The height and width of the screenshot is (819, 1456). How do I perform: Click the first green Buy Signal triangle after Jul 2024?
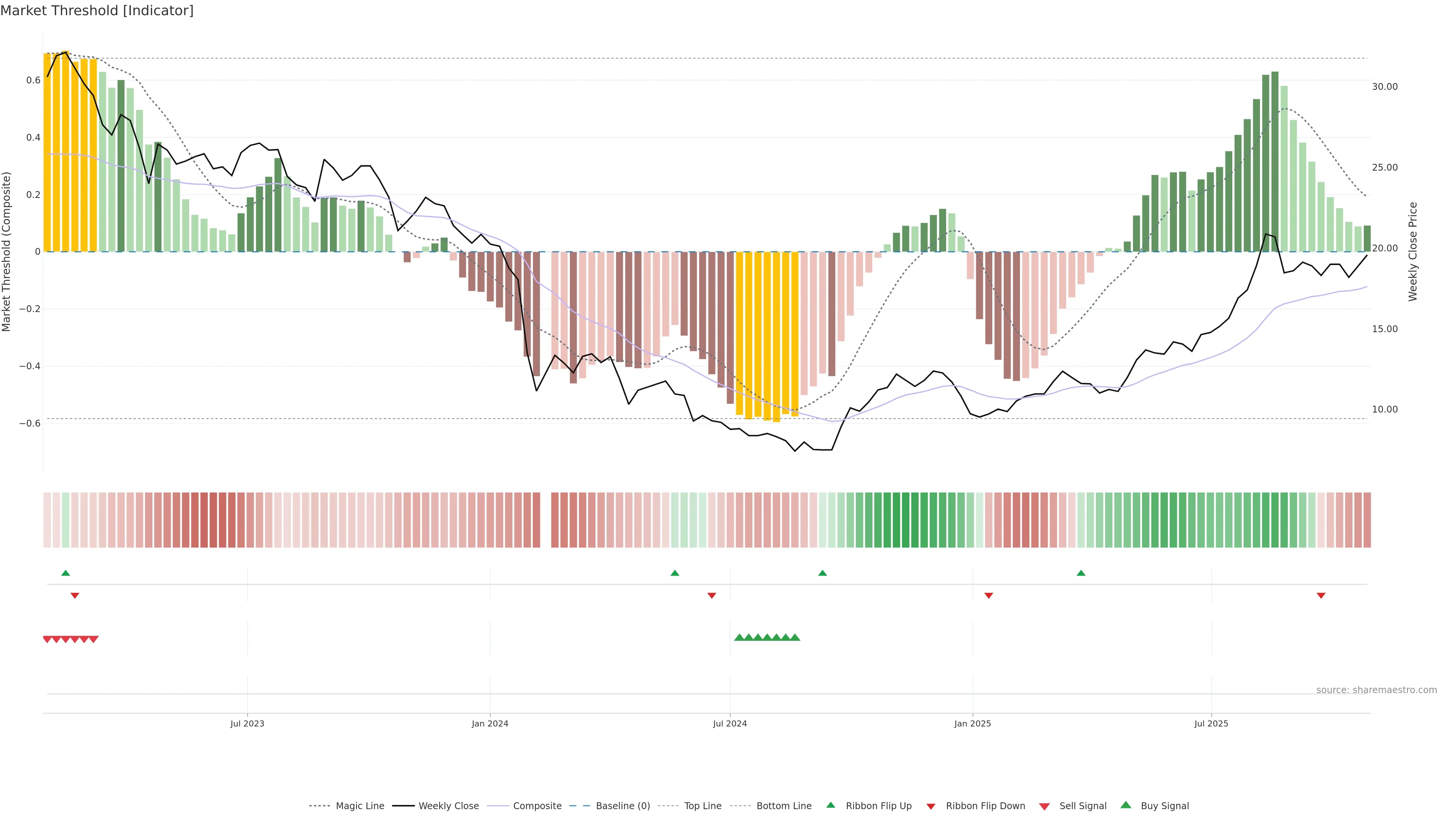pos(739,637)
